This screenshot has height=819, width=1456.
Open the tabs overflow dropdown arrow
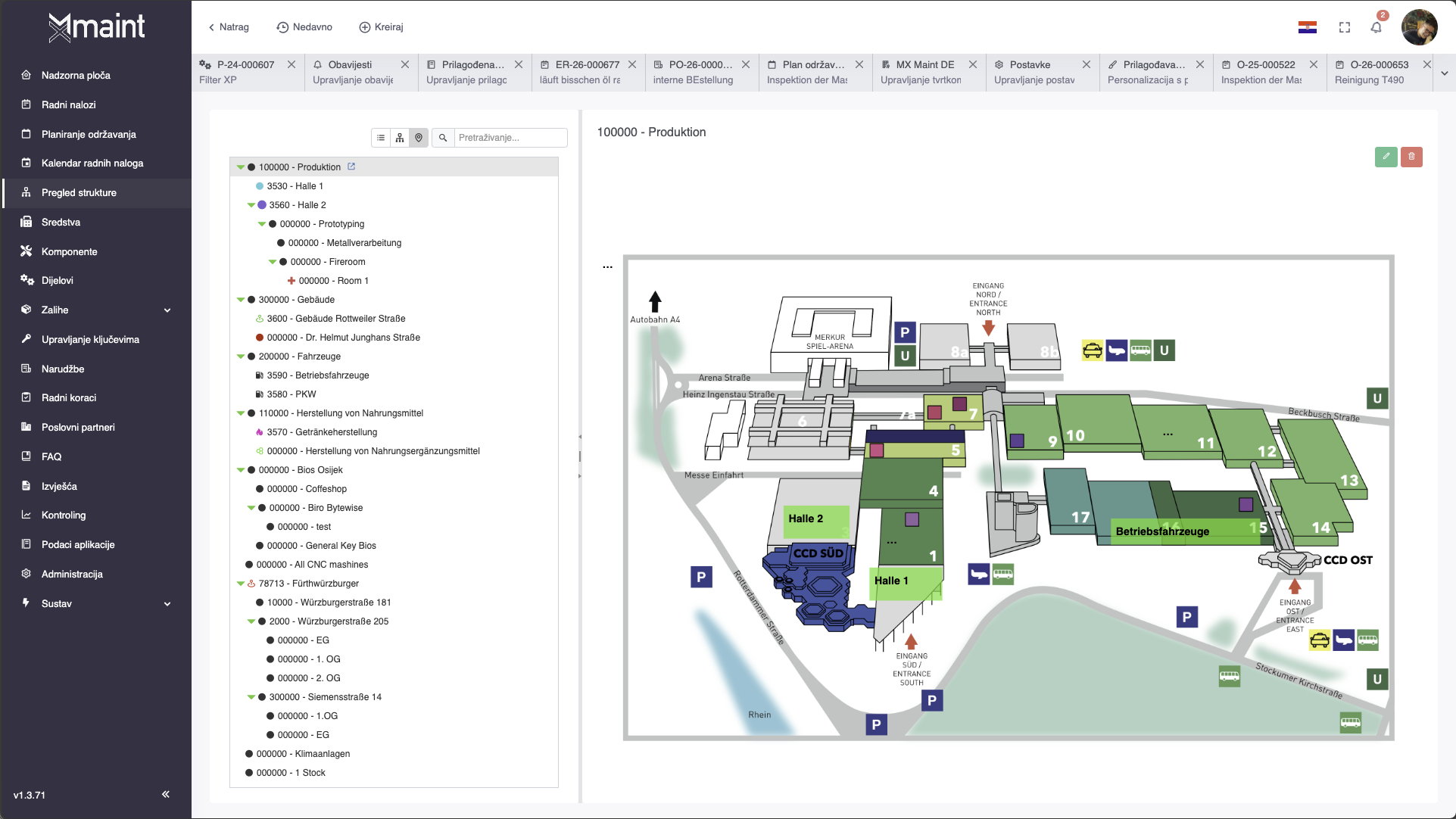1444,73
